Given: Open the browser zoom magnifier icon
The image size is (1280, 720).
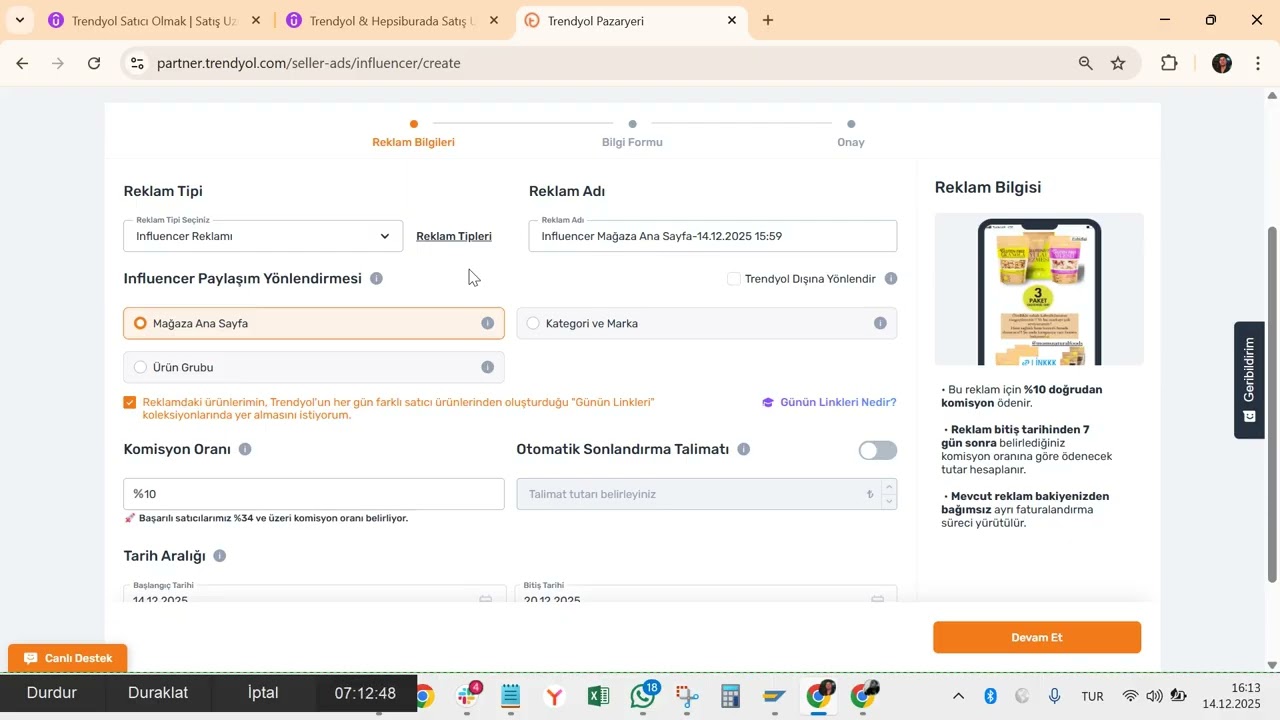Looking at the screenshot, I should point(1086,63).
